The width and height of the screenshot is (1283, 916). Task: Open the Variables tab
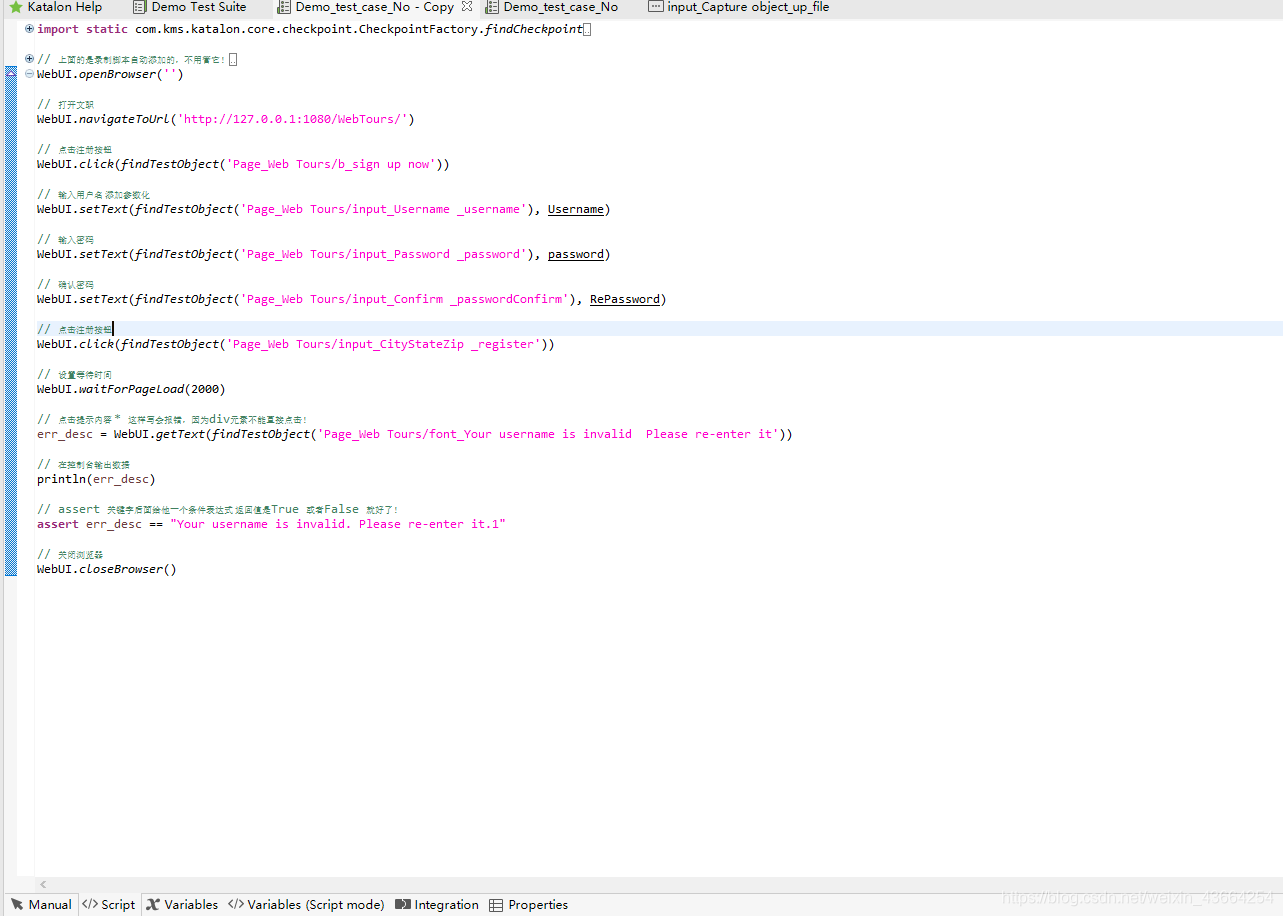pyautogui.click(x=182, y=905)
